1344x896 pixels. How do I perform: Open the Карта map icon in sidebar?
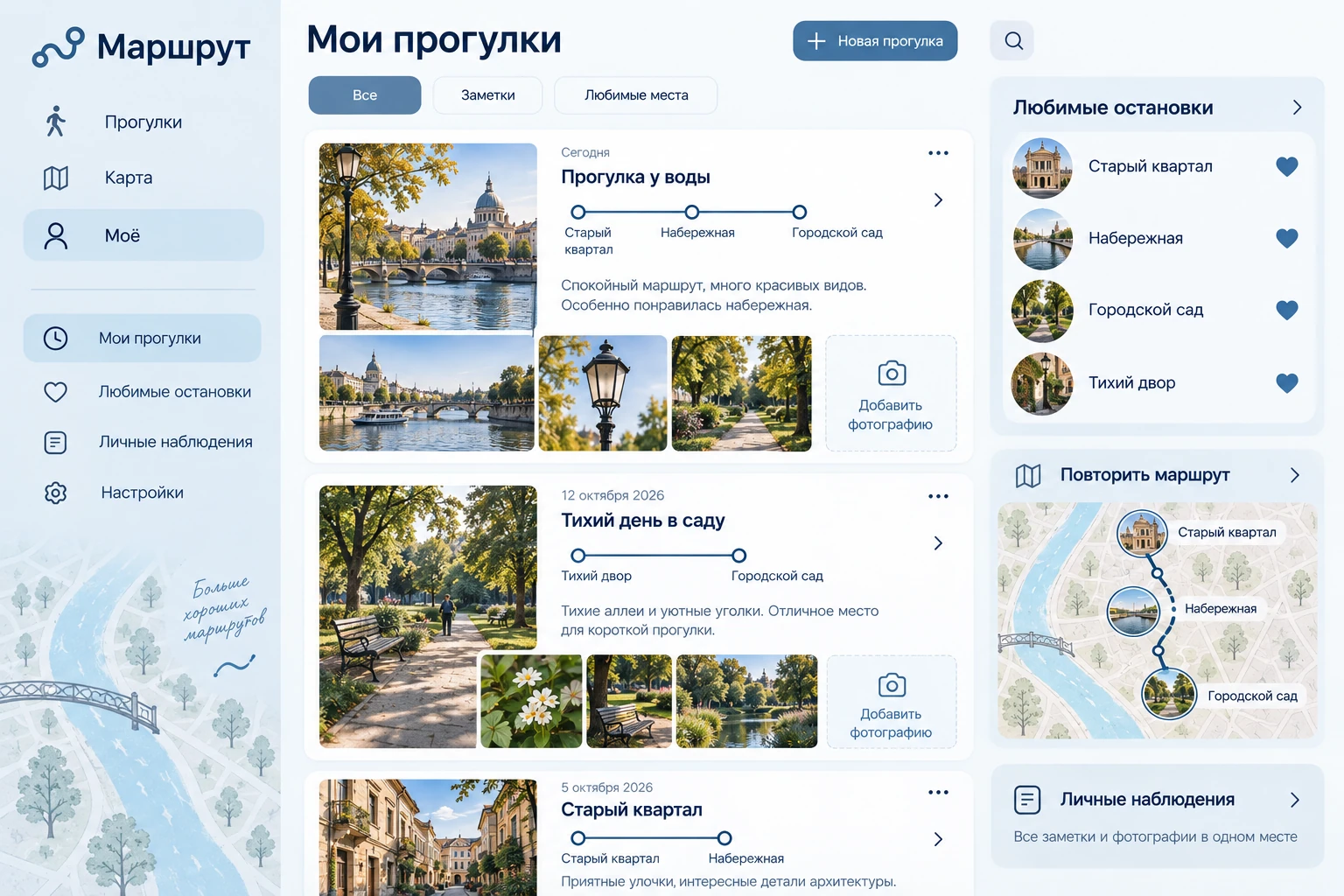56,178
